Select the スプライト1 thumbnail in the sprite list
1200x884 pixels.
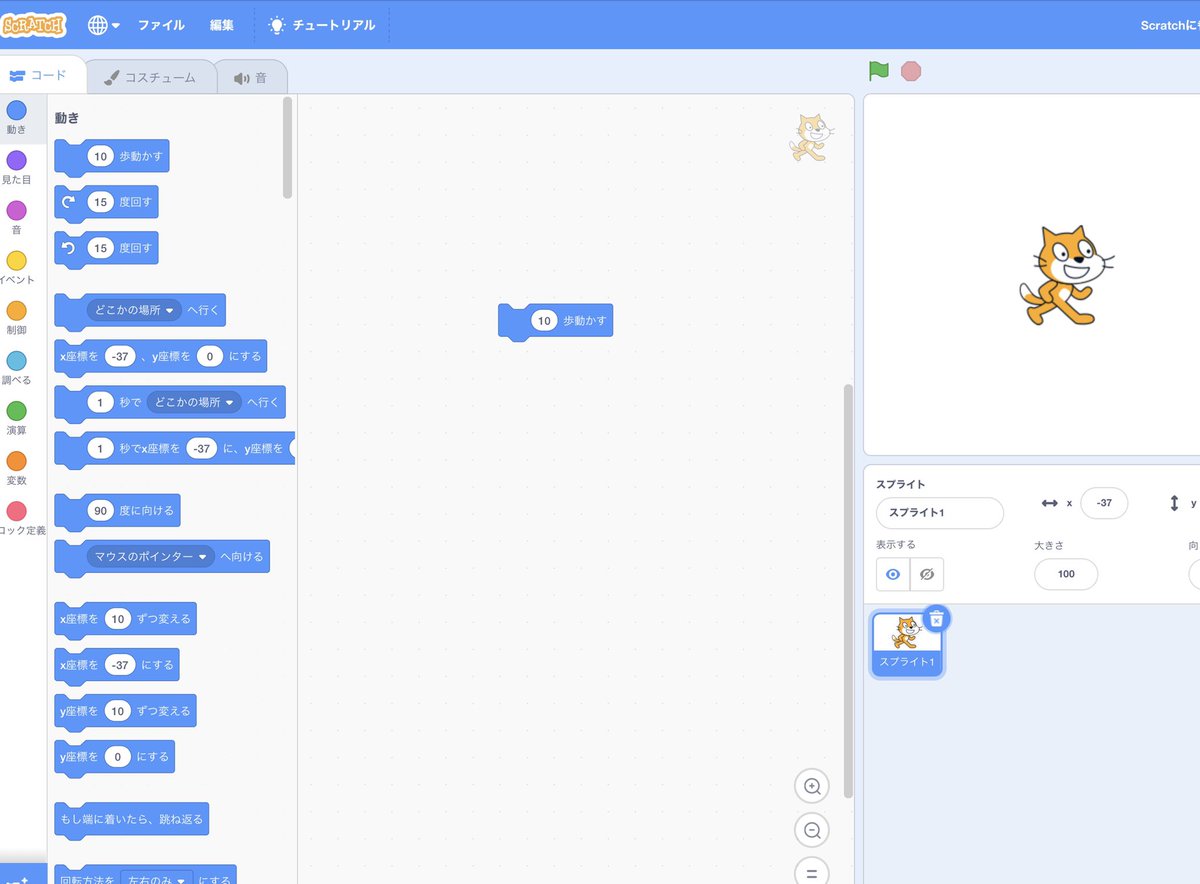906,644
